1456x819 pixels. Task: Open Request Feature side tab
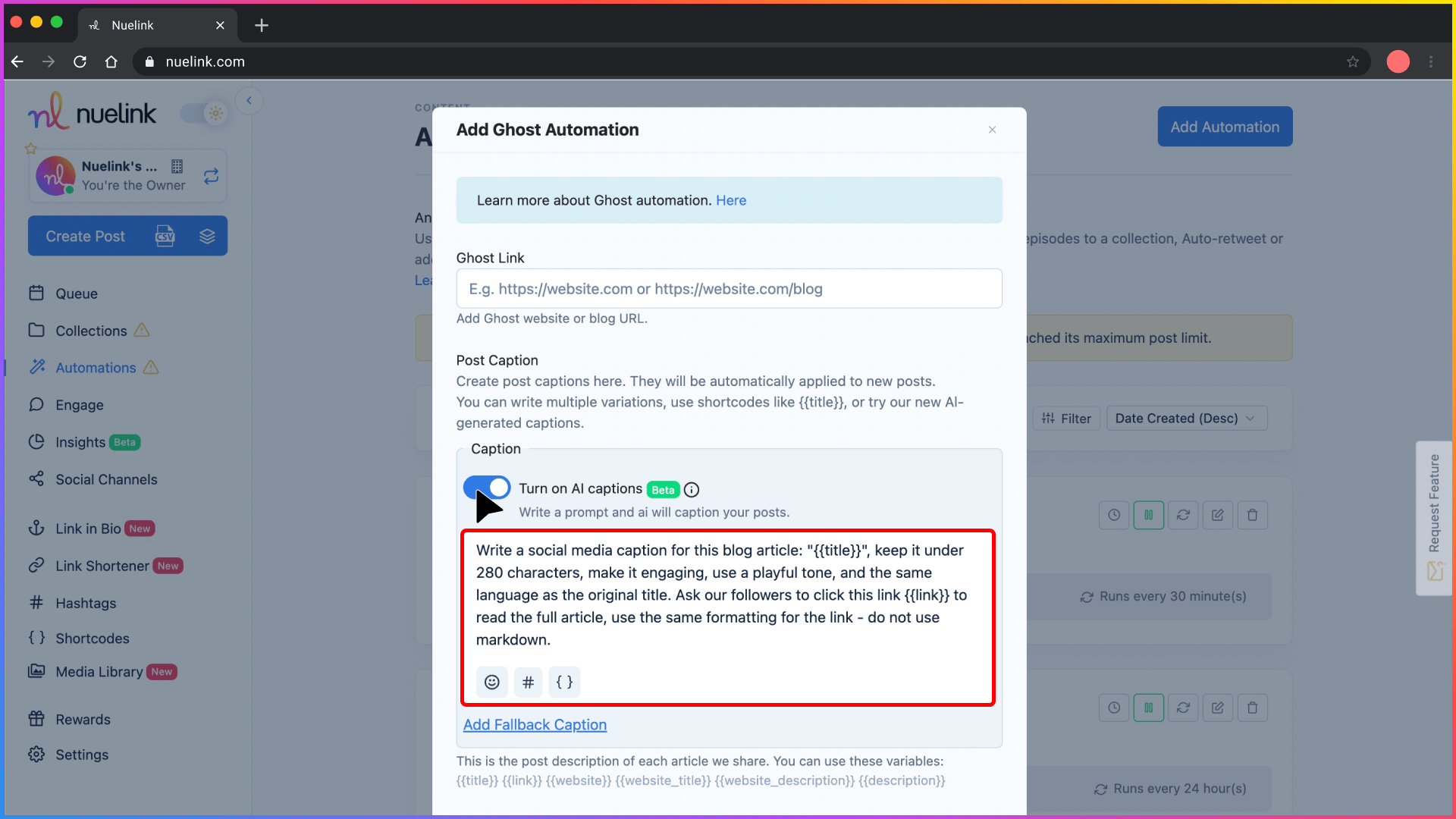pos(1433,518)
